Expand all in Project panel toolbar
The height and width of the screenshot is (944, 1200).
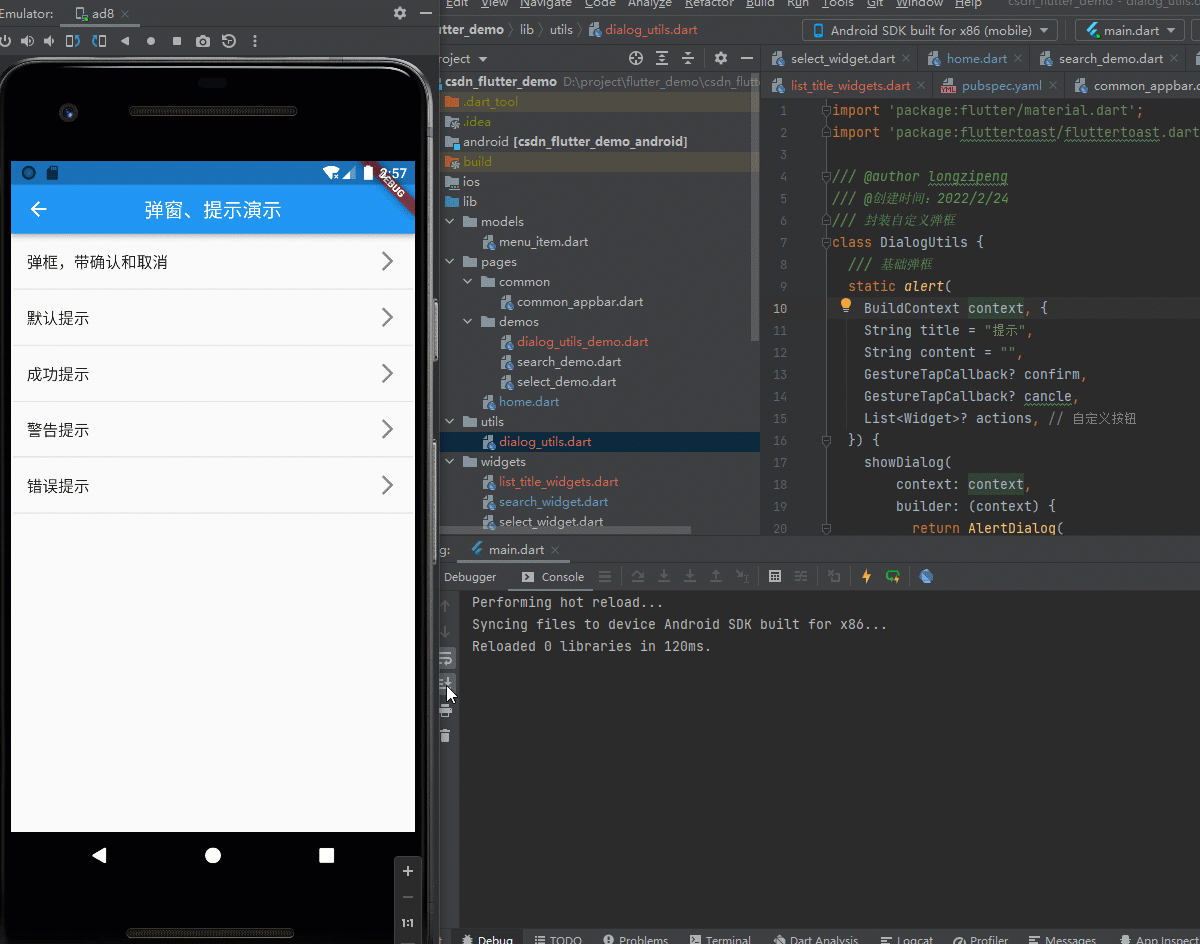[662, 59]
